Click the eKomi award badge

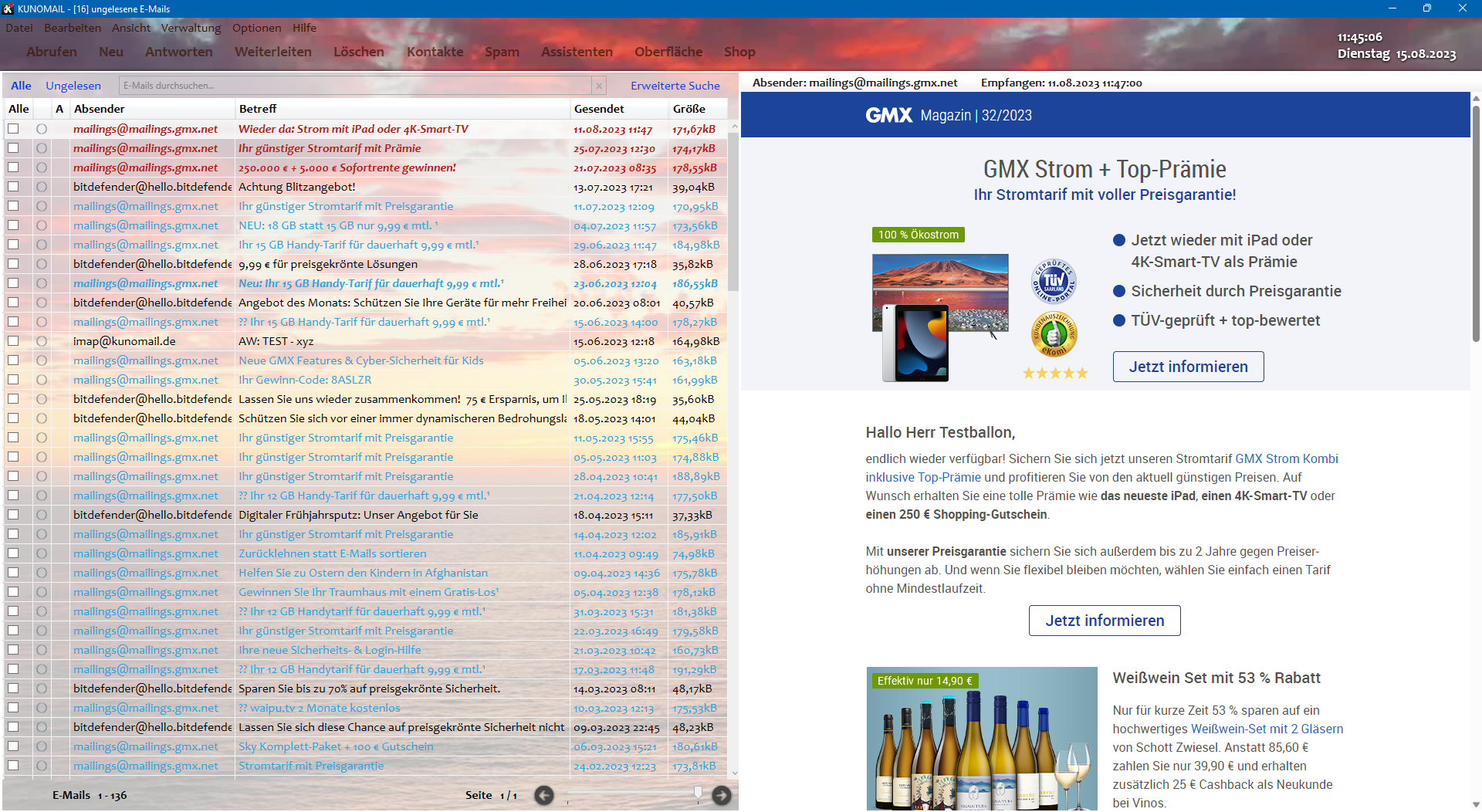click(1054, 334)
